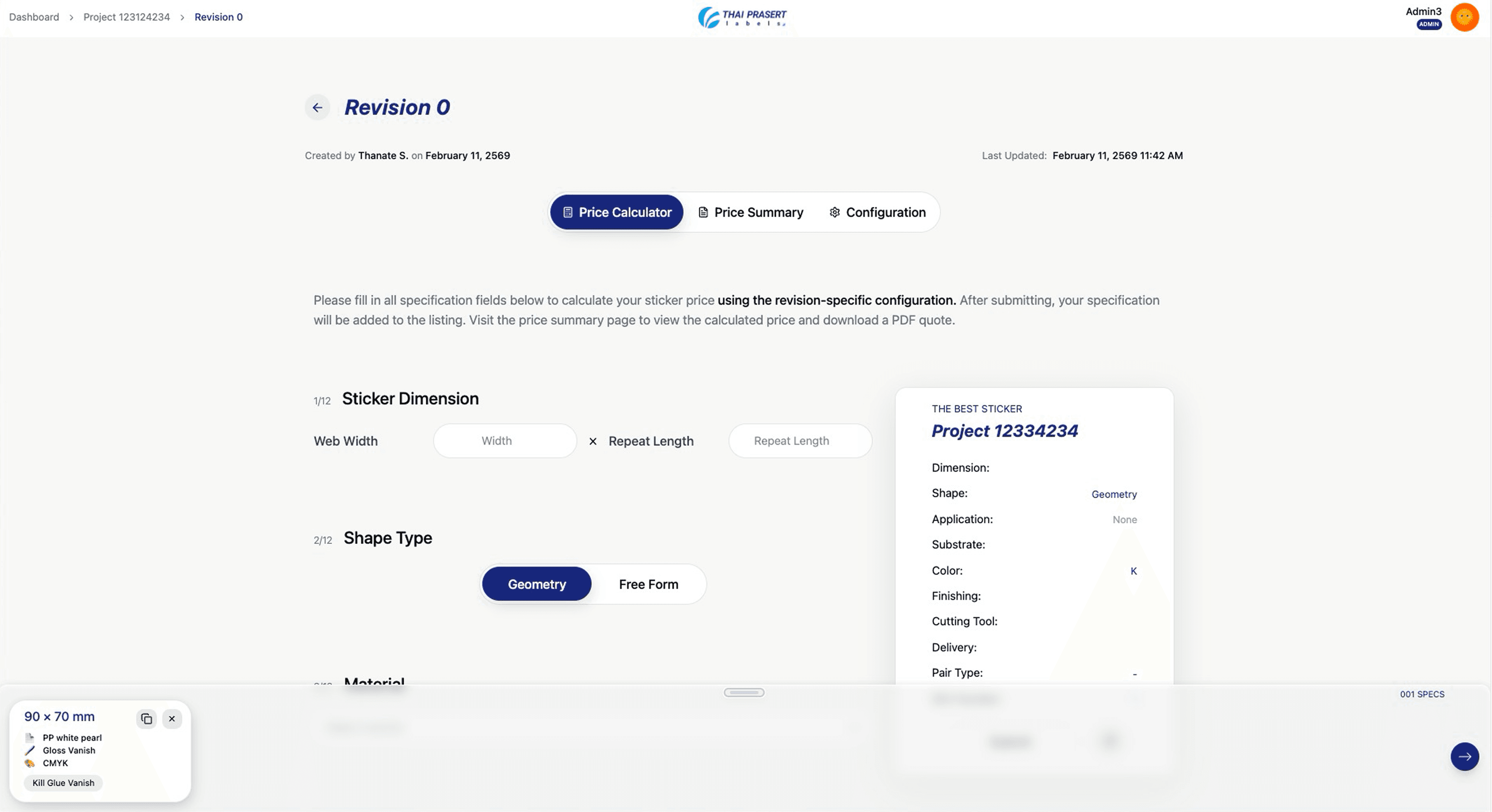Viewport: 1492px width, 812px height.
Task: Click the Project 12334234 summary title
Action: point(1004,431)
